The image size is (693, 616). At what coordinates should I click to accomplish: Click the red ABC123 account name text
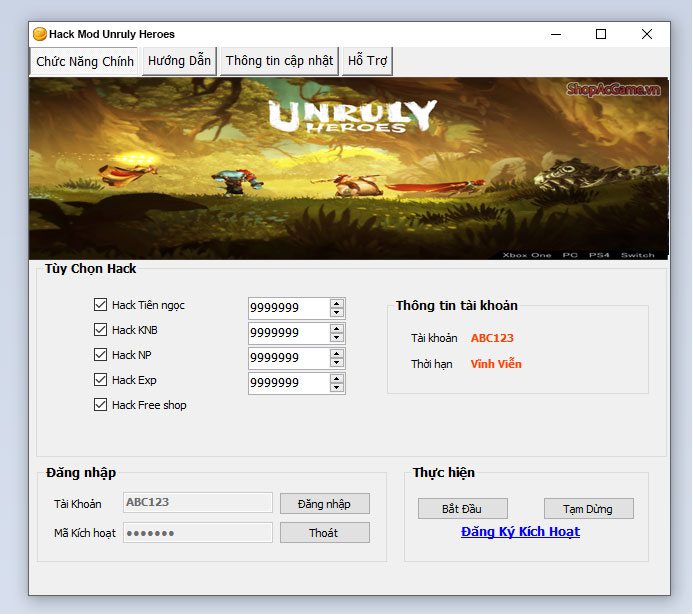pos(492,338)
